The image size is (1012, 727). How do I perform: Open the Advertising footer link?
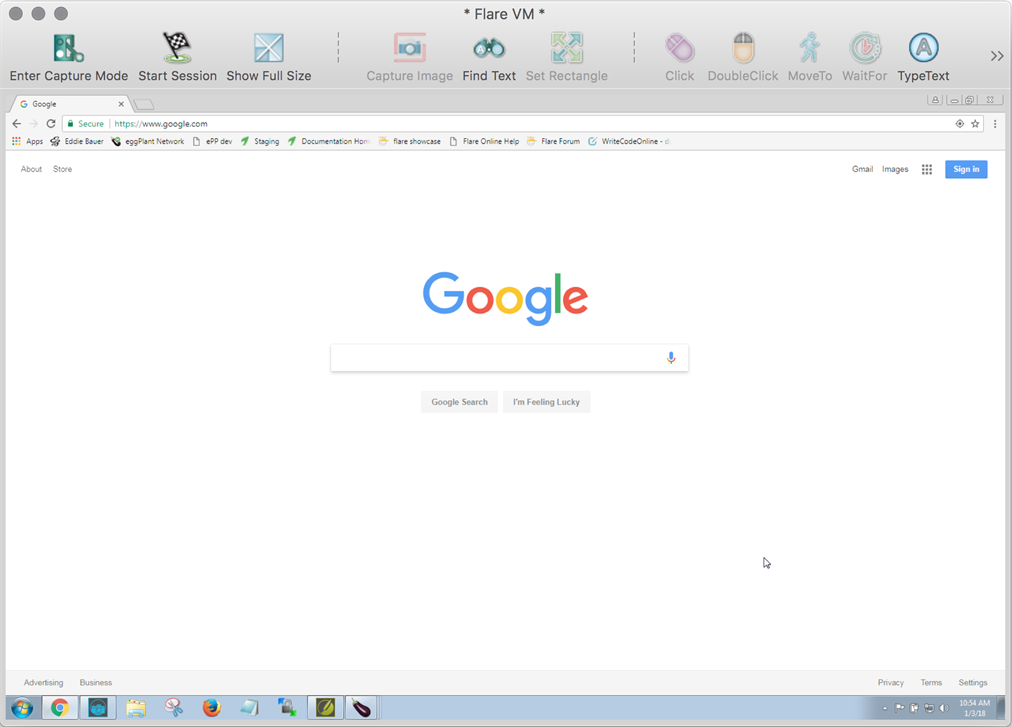[43, 682]
